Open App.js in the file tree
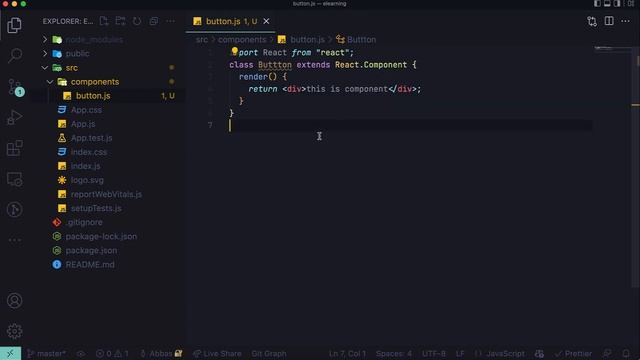The width and height of the screenshot is (640, 360). tap(83, 124)
